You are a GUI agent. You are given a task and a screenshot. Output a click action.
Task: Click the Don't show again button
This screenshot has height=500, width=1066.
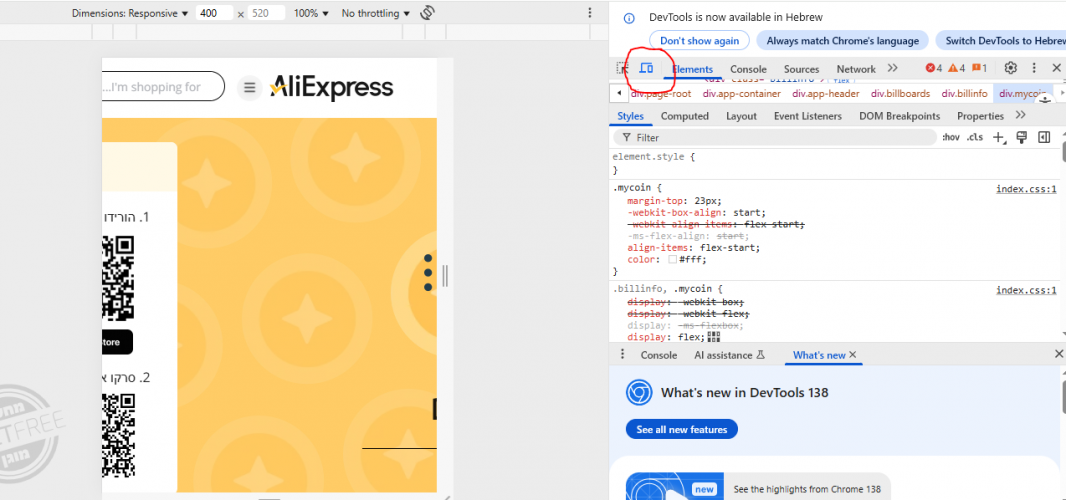tap(699, 41)
